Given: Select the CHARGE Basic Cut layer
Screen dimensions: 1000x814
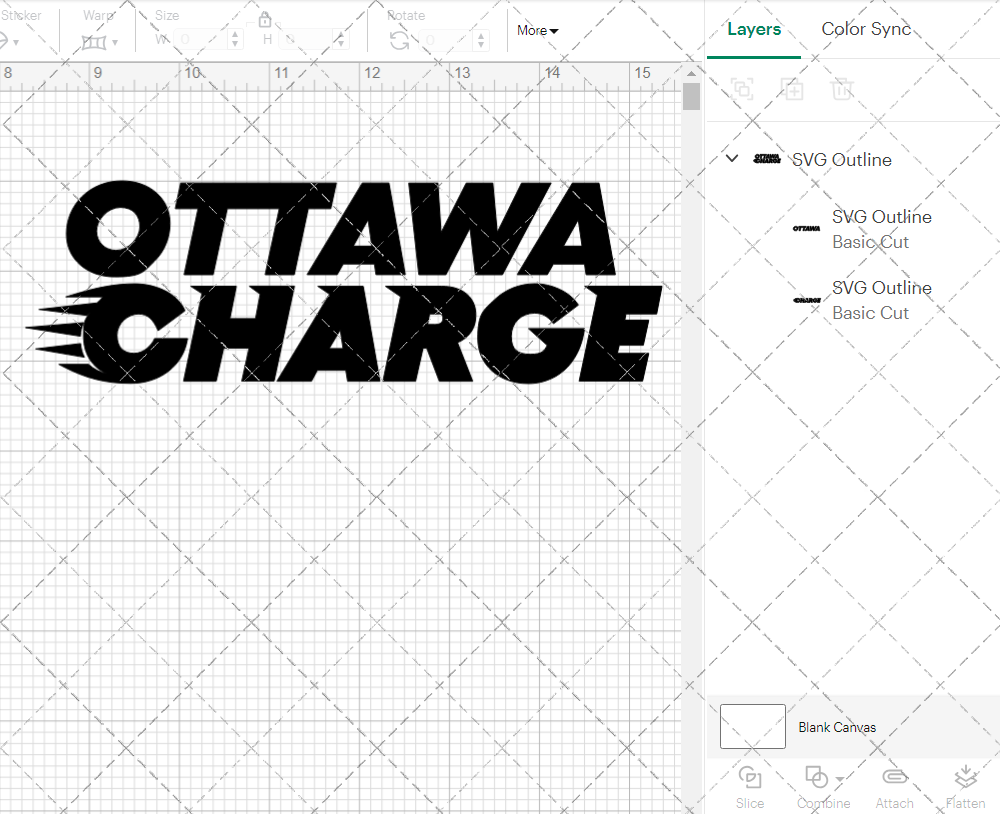Looking at the screenshot, I should [881, 300].
